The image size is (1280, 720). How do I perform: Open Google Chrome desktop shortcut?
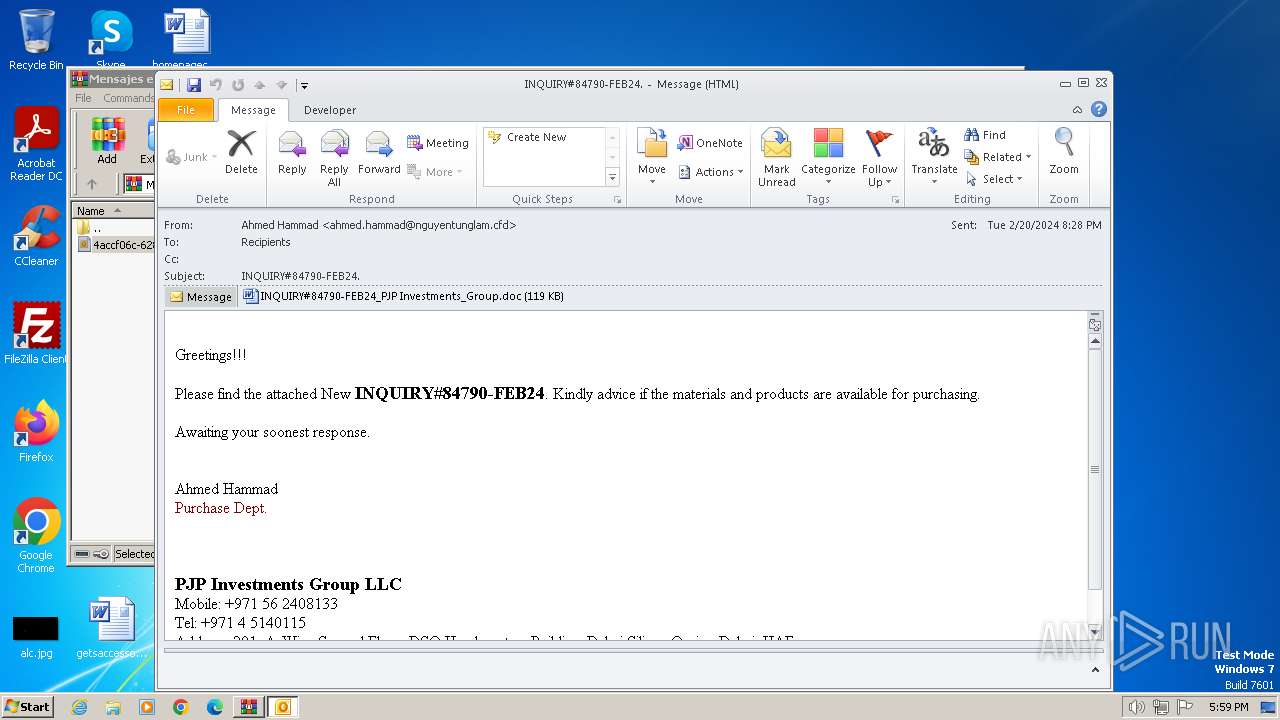coord(36,536)
